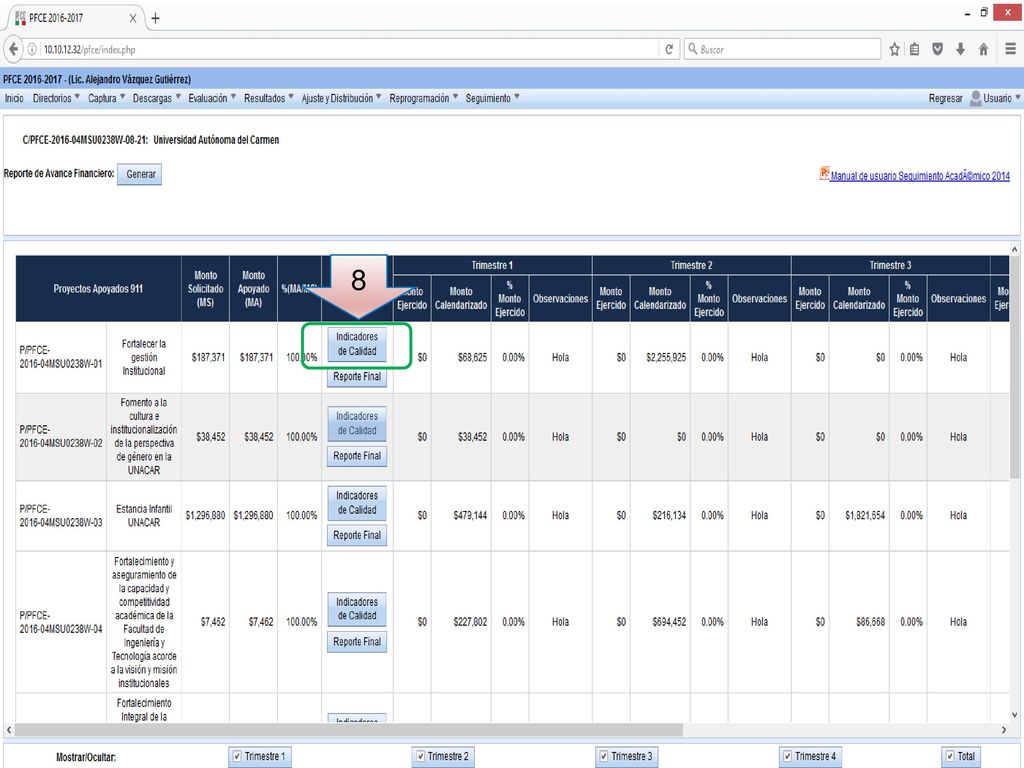Click the PDF icon beside the manual link

click(824, 173)
